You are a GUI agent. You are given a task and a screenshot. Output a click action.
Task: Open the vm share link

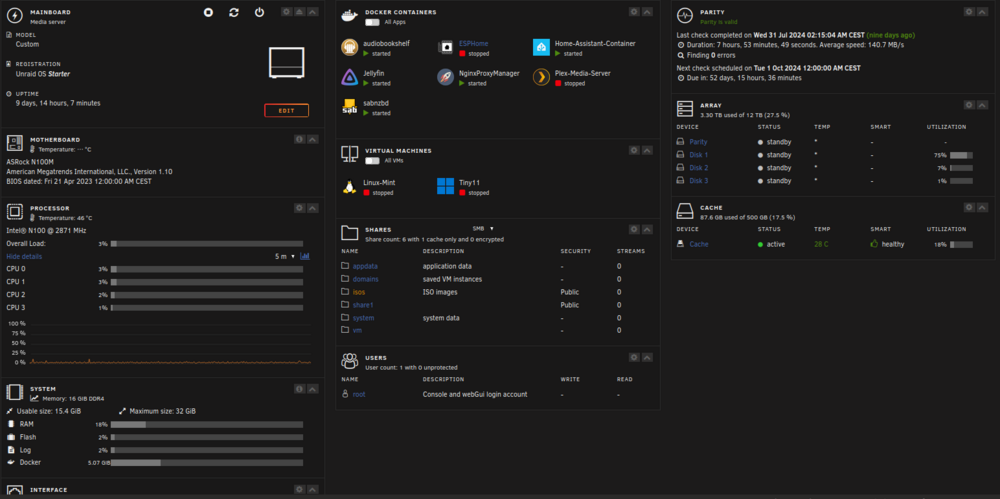click(x=357, y=331)
